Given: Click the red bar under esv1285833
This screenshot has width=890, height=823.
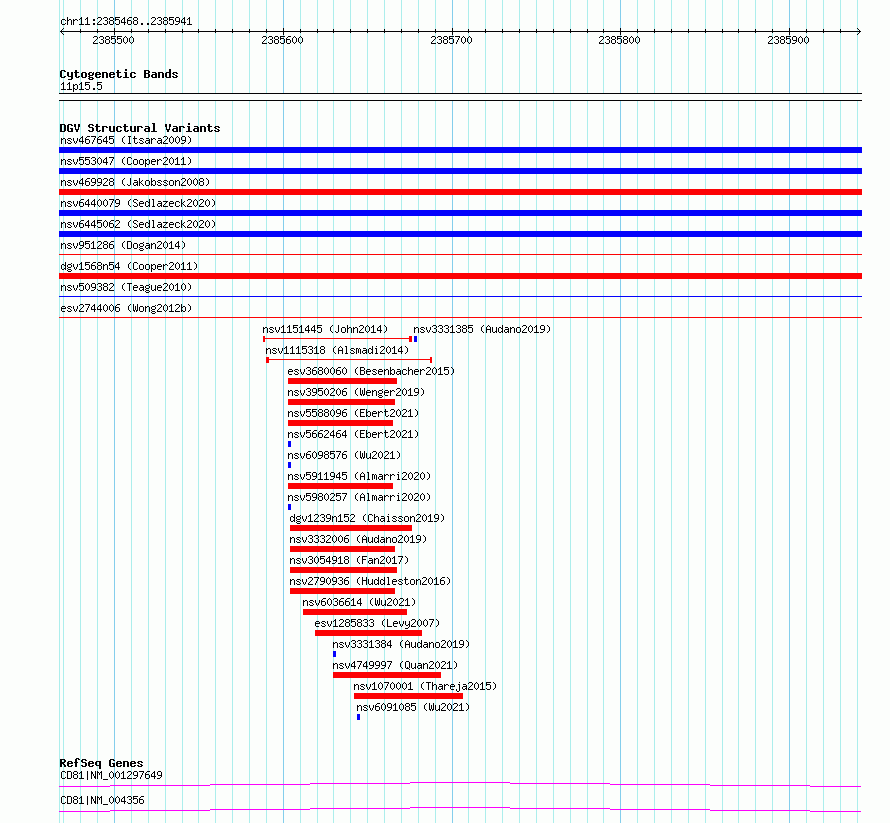Looking at the screenshot, I should 368,633.
